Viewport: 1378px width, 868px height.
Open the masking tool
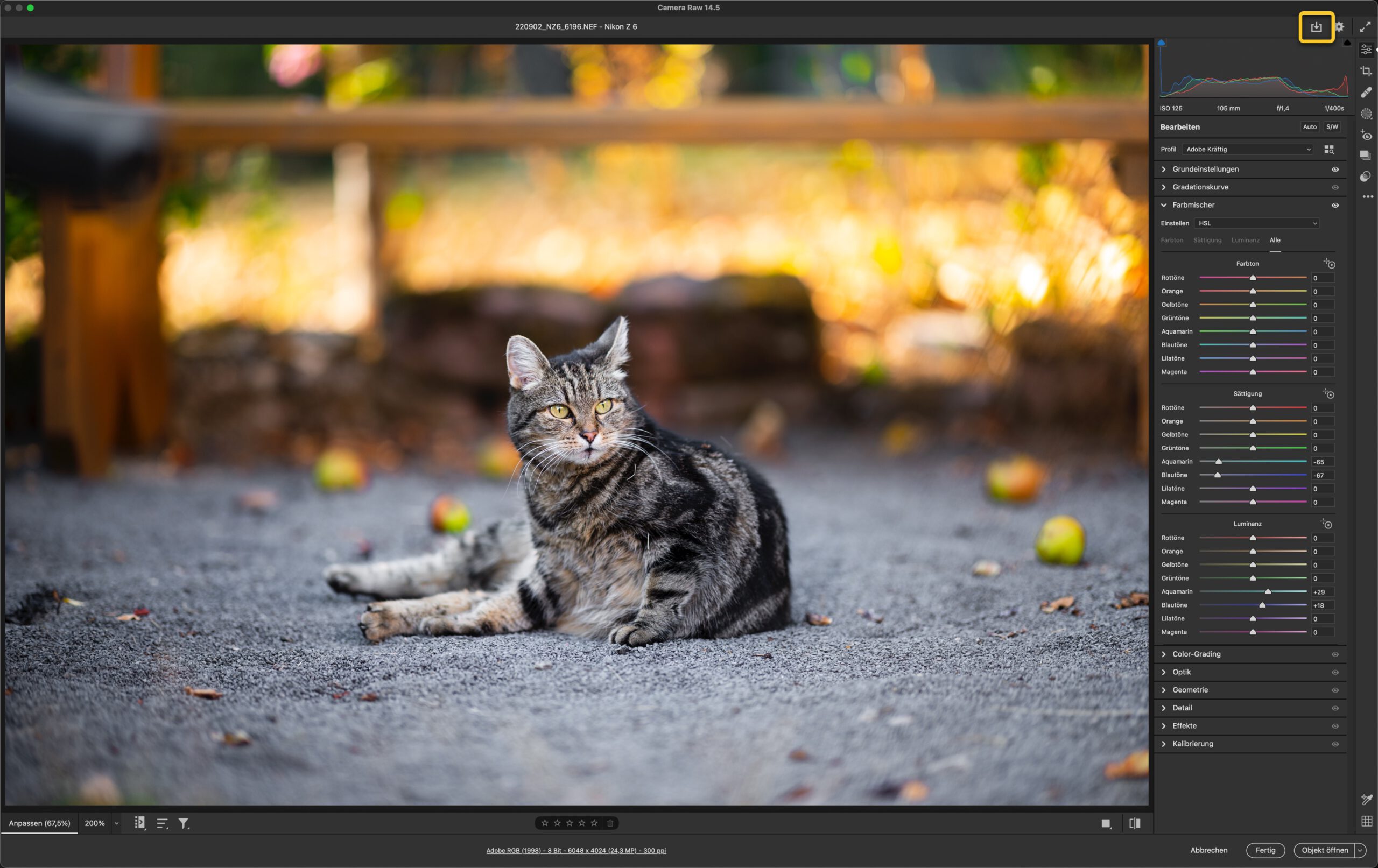coord(1367,114)
